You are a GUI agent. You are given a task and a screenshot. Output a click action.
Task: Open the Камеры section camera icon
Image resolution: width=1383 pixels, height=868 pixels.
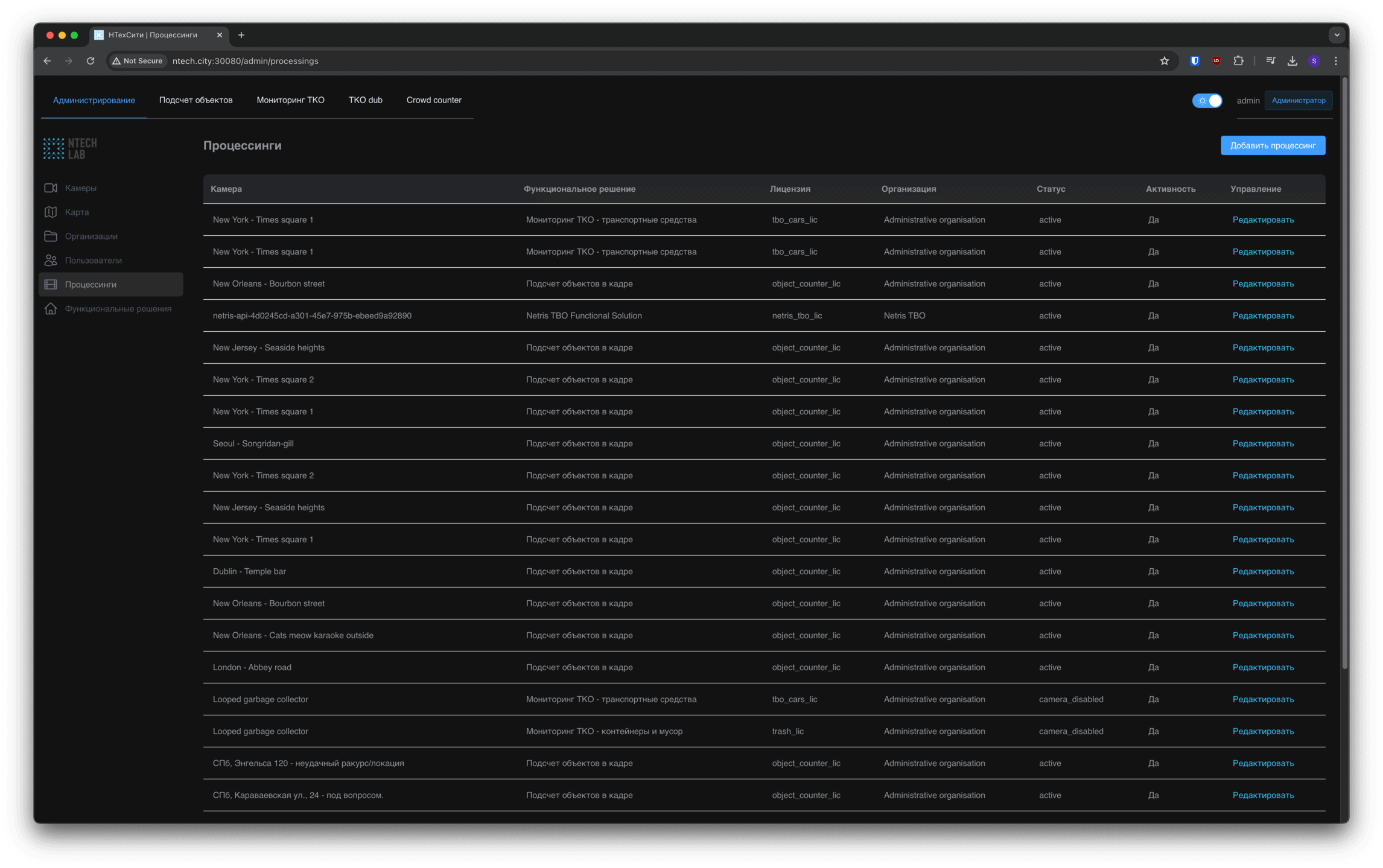coord(51,188)
